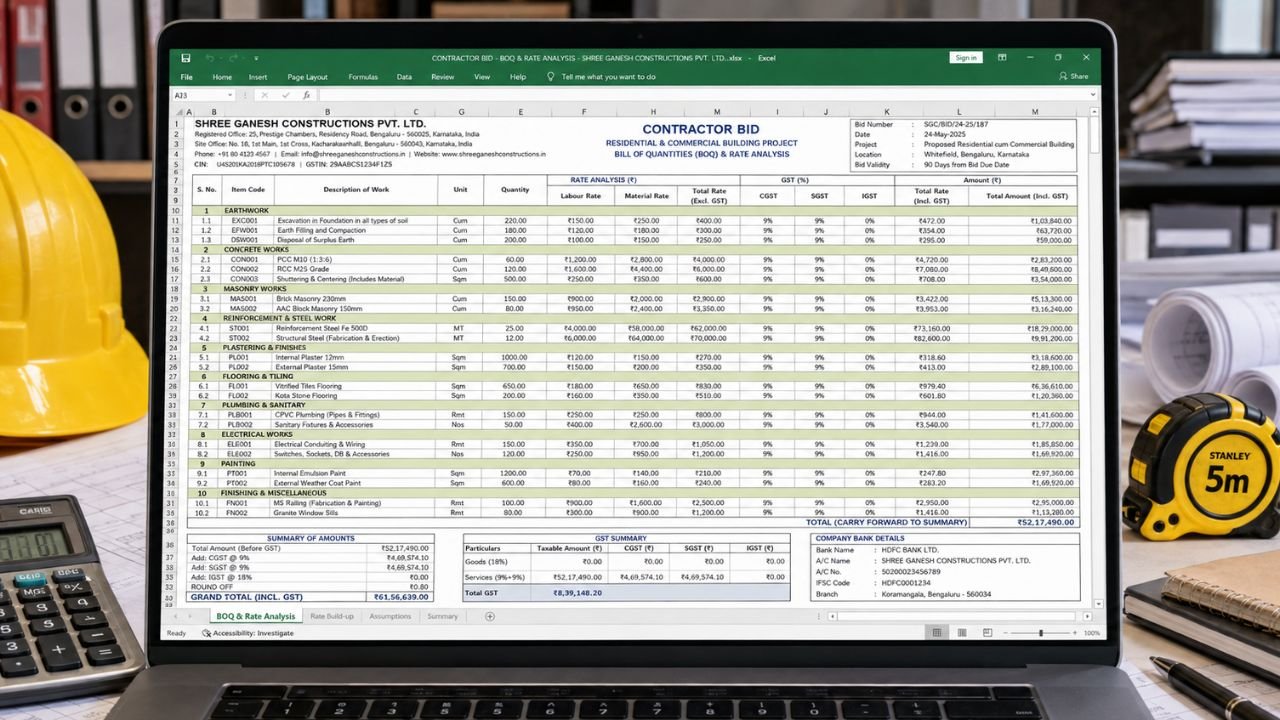Open the Review ribbon tab
This screenshot has width=1280, height=720.
click(x=442, y=77)
